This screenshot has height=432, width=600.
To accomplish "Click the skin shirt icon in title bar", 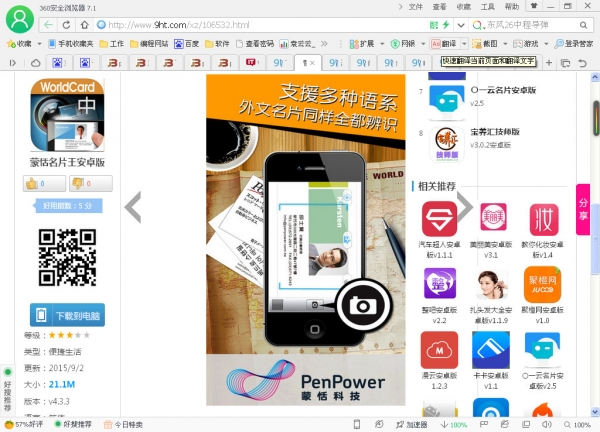I will coord(533,6).
